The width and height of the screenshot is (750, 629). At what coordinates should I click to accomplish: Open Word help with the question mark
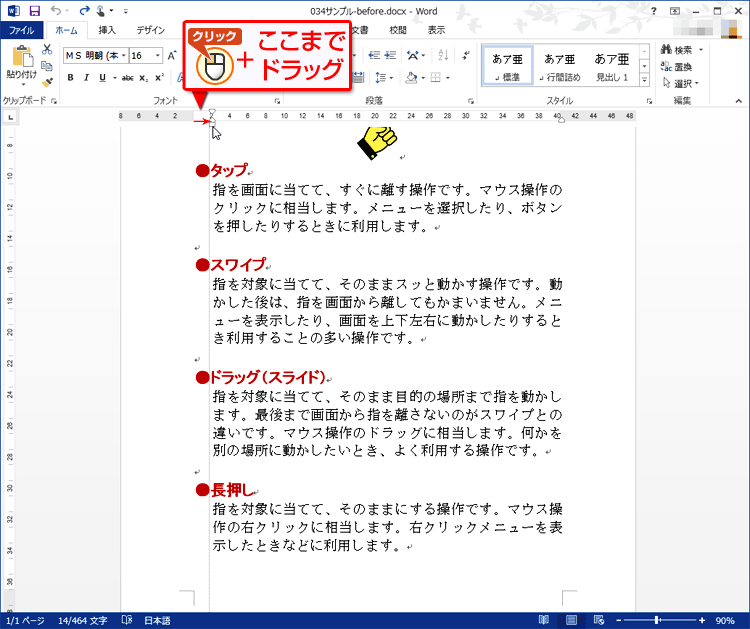click(x=653, y=11)
